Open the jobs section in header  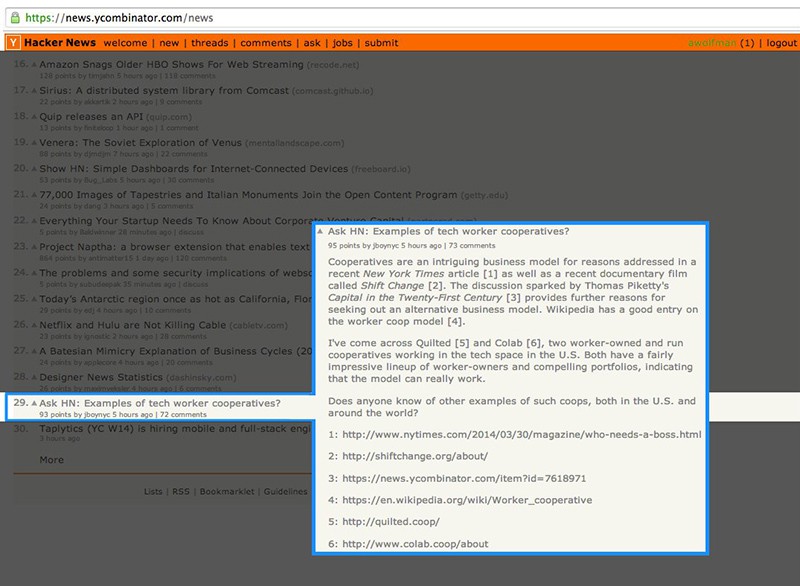click(342, 43)
